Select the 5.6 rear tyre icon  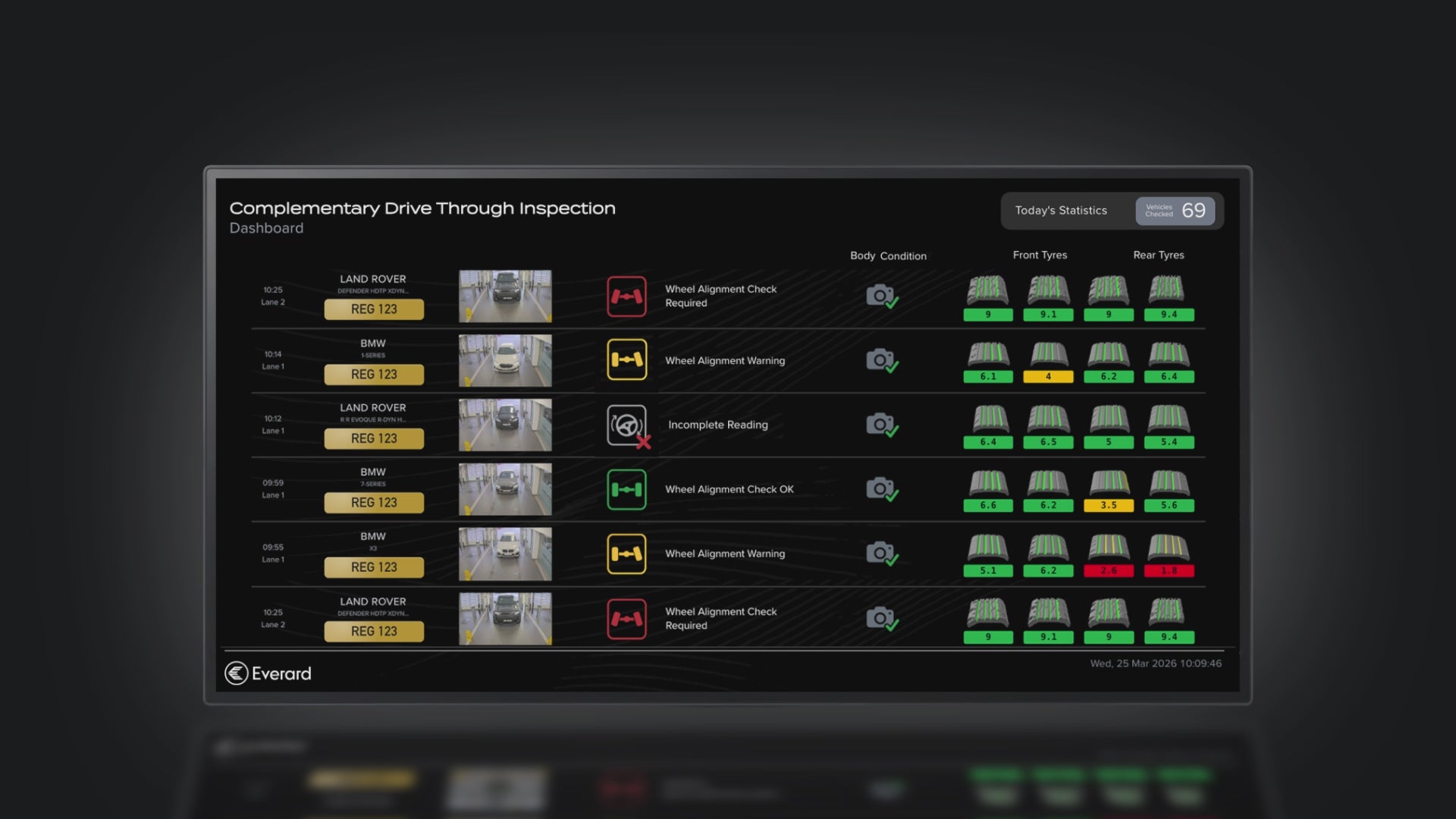click(1169, 491)
